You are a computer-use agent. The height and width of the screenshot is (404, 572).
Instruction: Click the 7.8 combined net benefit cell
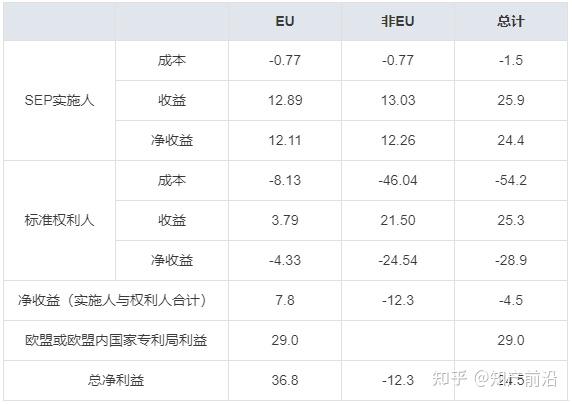(285, 300)
